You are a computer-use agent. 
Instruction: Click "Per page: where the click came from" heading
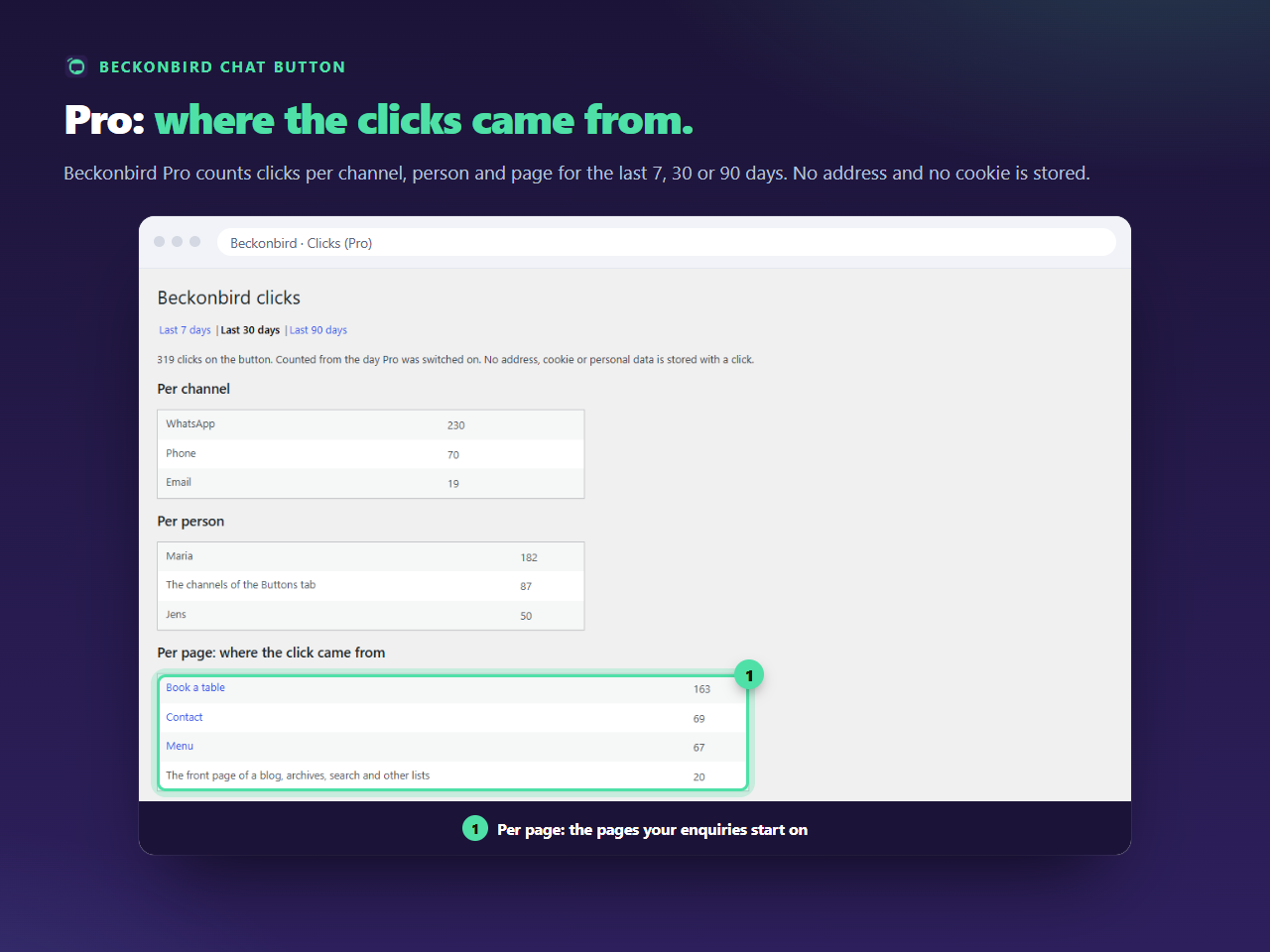click(x=271, y=653)
